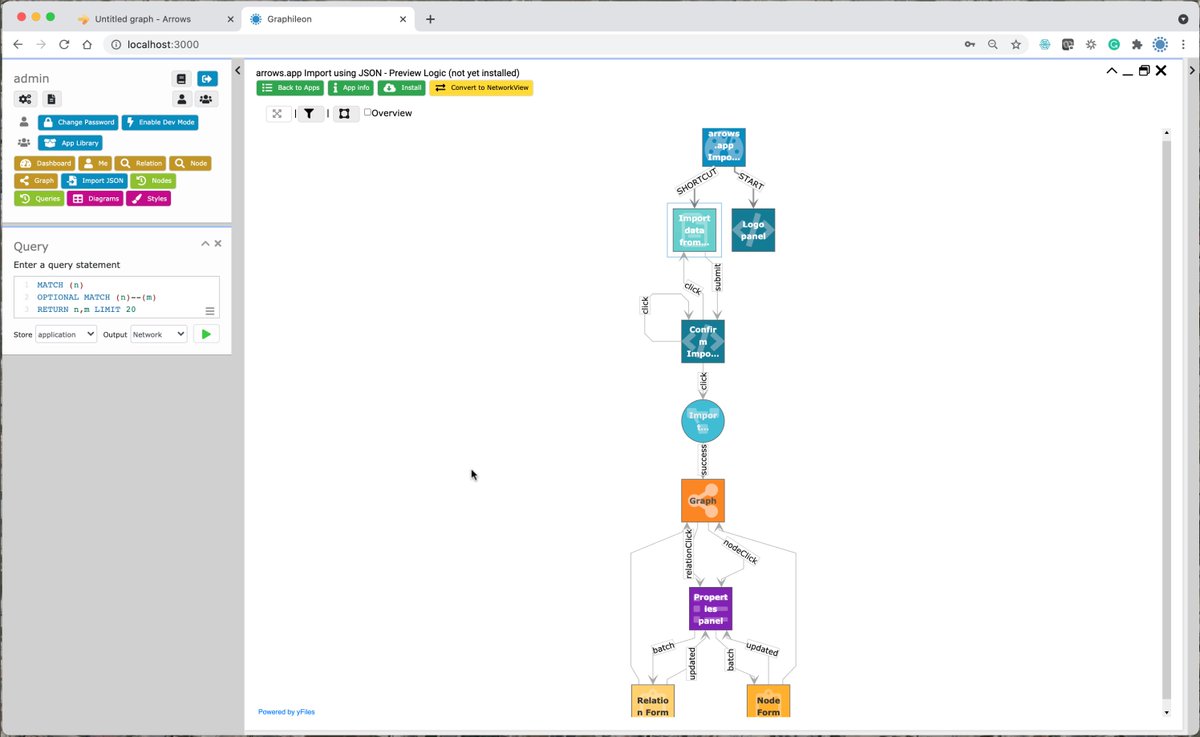Open the filter funnel icon in graph toolbar

tap(310, 114)
